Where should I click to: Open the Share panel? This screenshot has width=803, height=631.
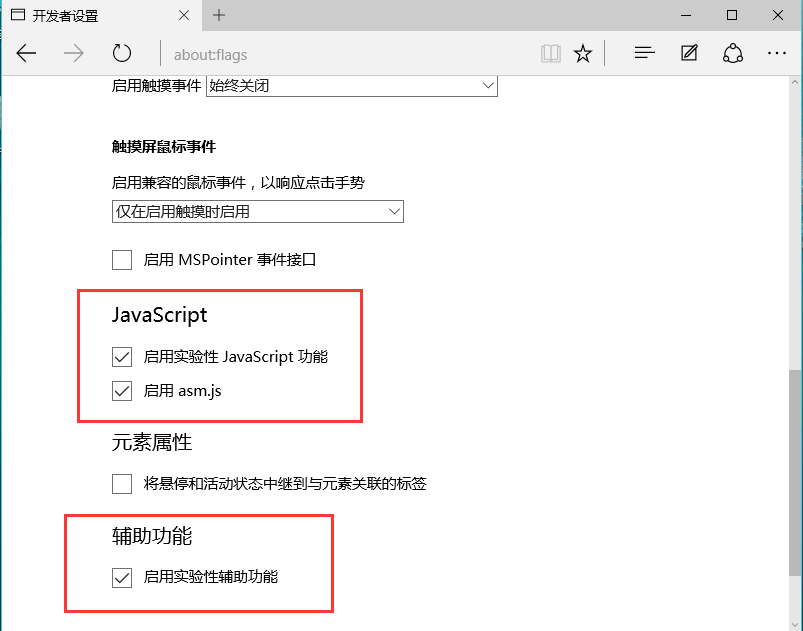733,53
